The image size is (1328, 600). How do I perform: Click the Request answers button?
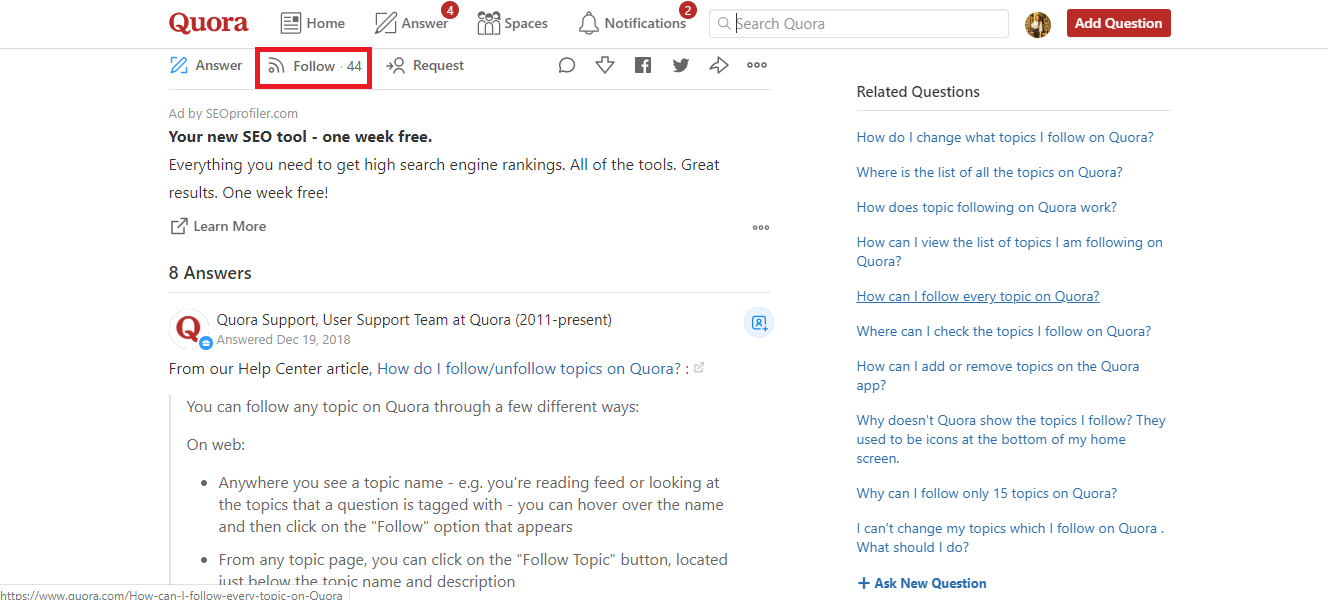(425, 65)
